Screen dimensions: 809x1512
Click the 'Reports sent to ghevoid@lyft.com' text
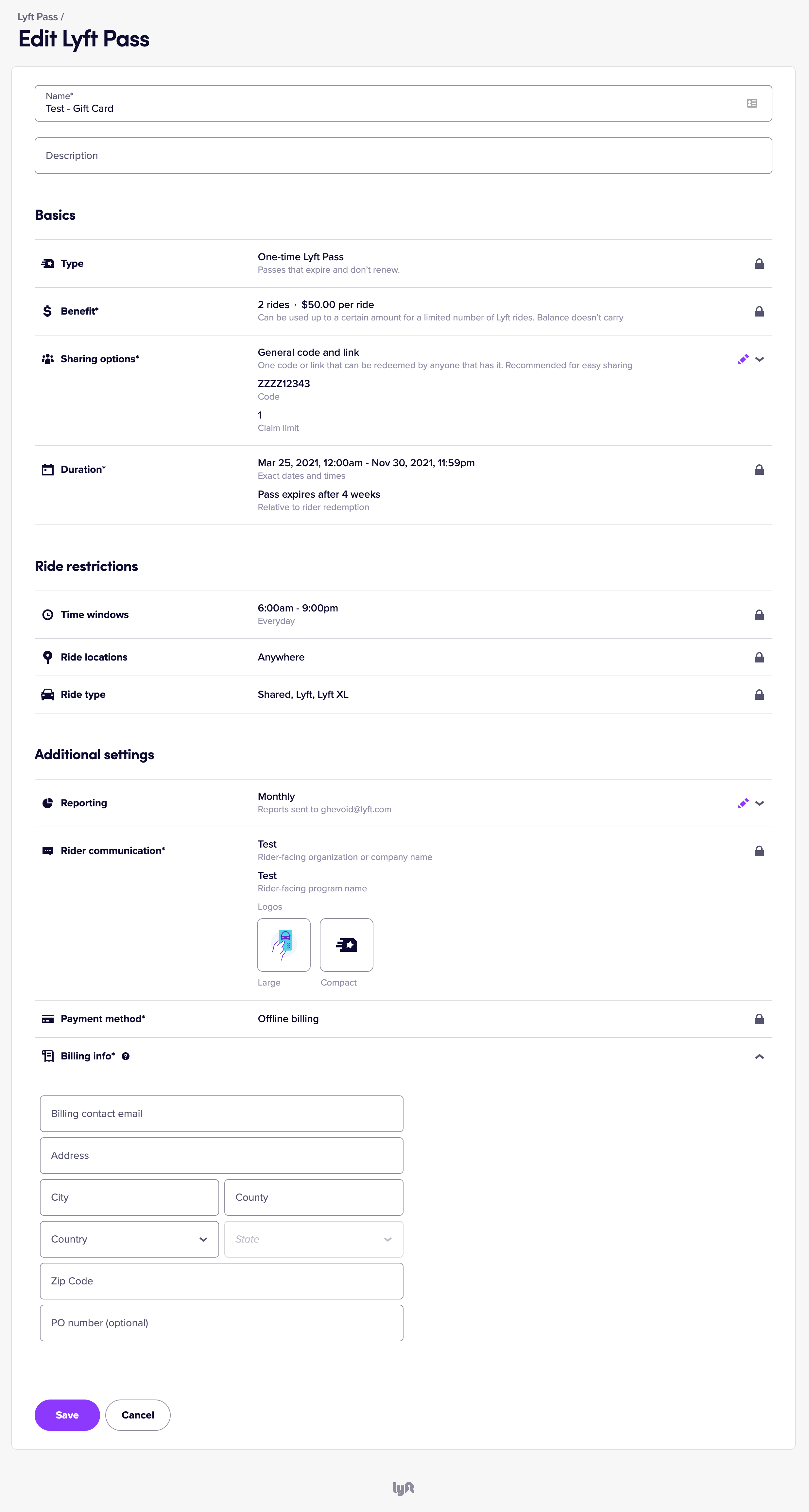325,809
